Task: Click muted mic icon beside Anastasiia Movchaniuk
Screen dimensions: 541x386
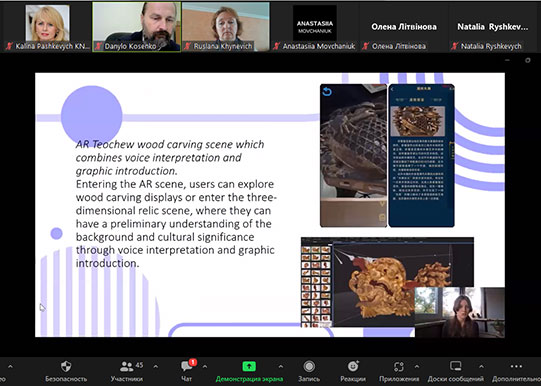Action: [x=276, y=46]
